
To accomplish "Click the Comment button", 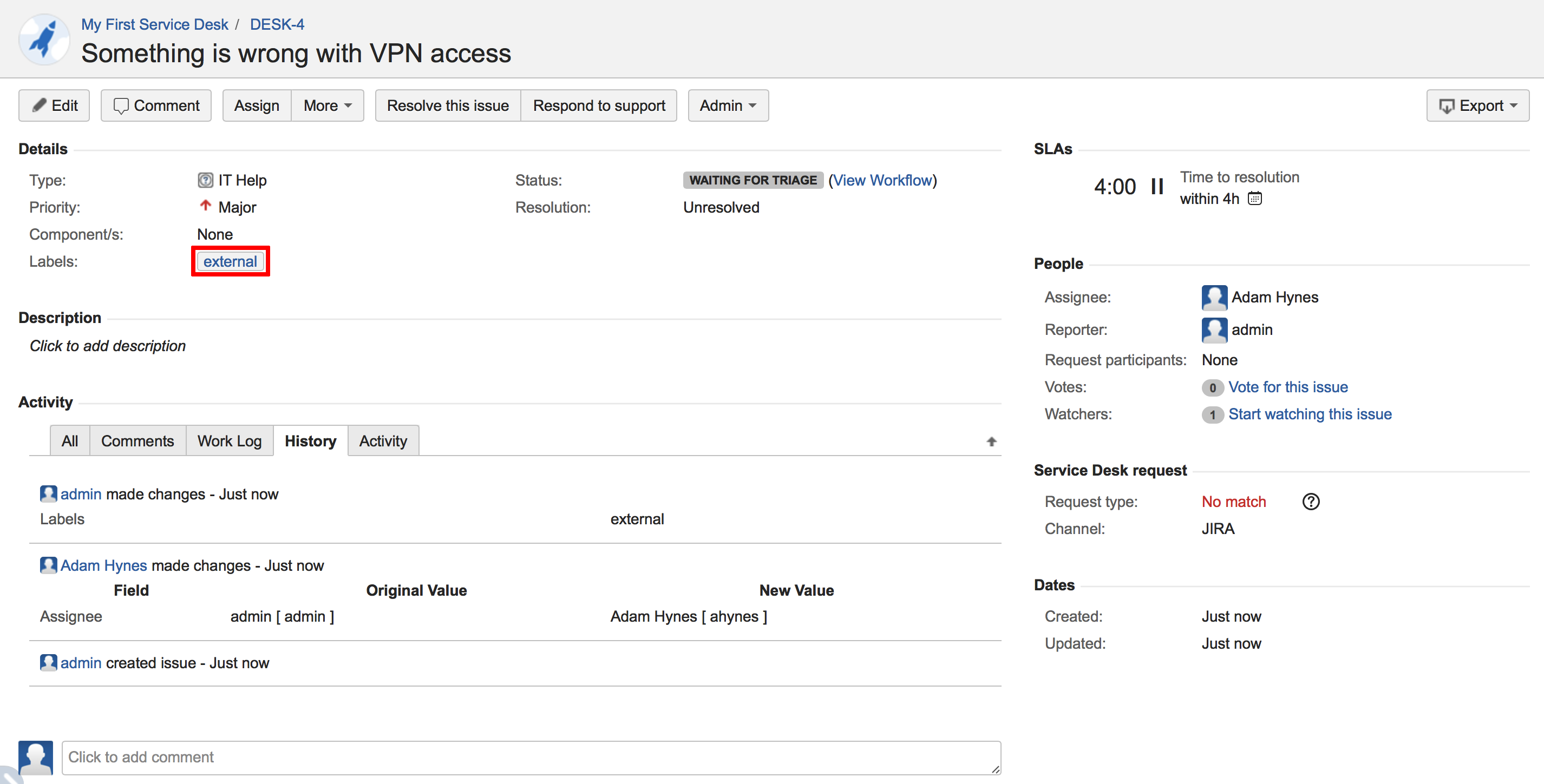I will point(156,106).
